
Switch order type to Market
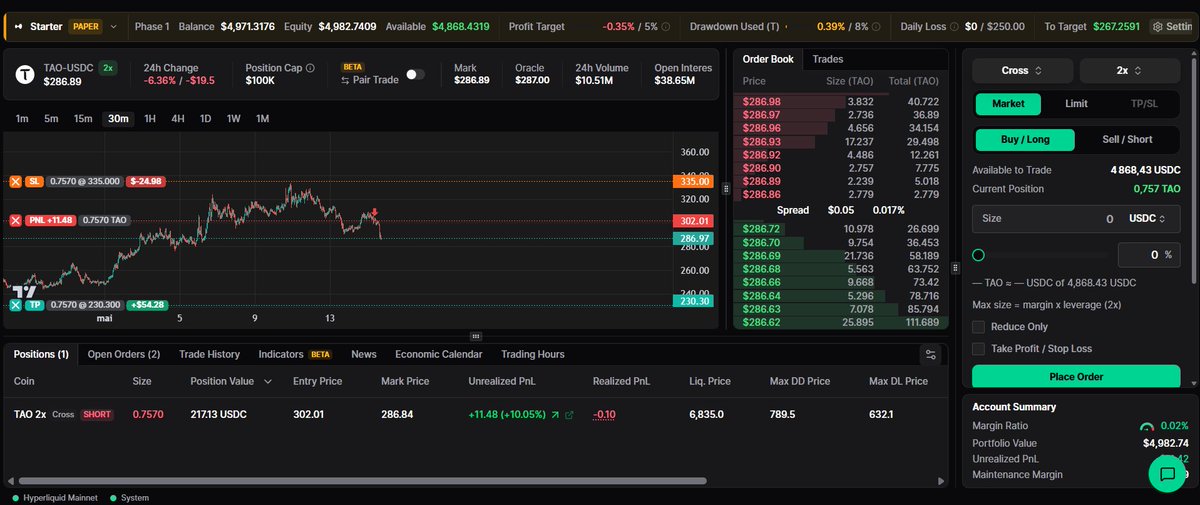click(x=1008, y=104)
